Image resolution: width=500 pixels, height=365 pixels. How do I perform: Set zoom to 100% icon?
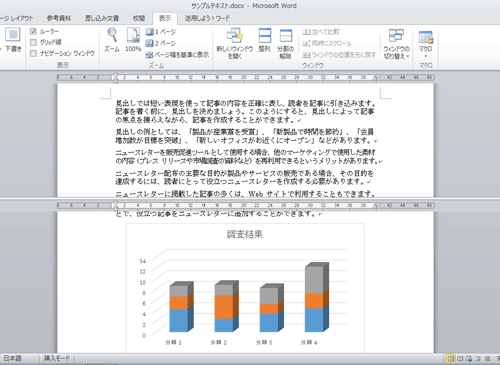tap(133, 40)
